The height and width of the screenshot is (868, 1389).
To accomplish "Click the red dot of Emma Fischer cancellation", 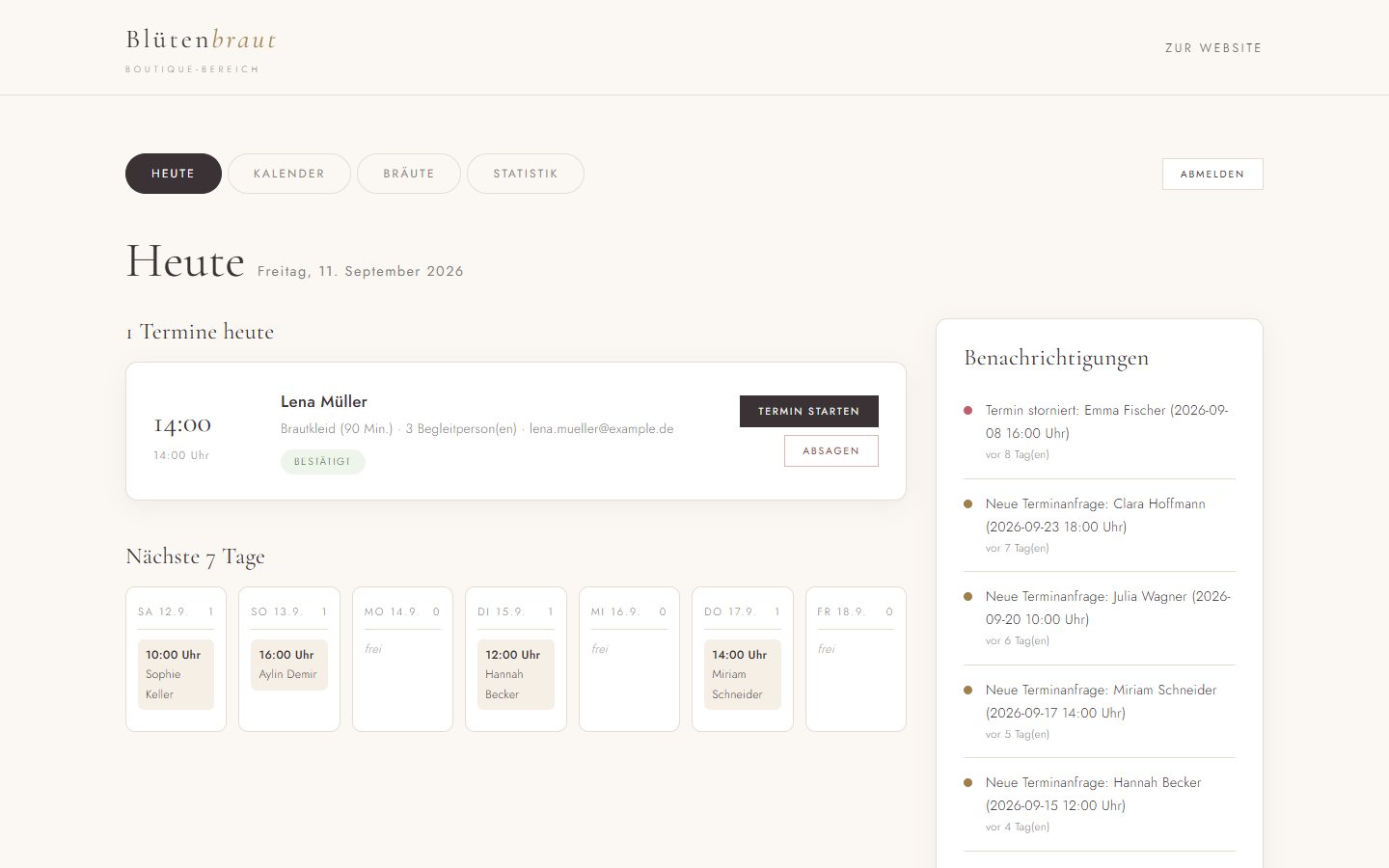I will pyautogui.click(x=967, y=410).
